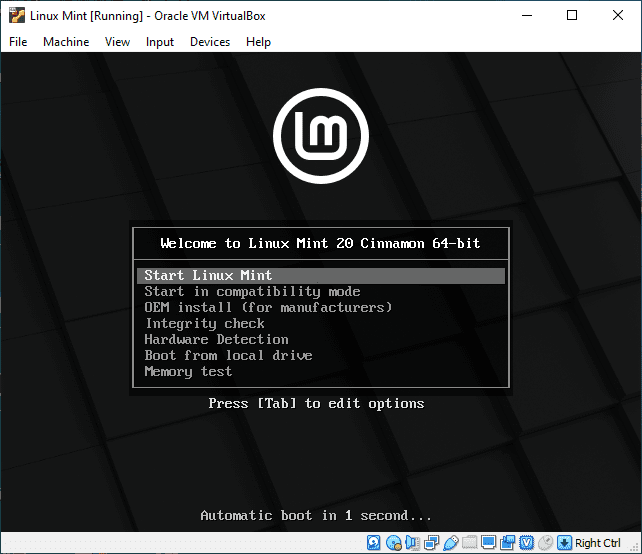Screen dimensions: 642x554
Task: Click the Automatic boot countdown text
Action: (316, 515)
